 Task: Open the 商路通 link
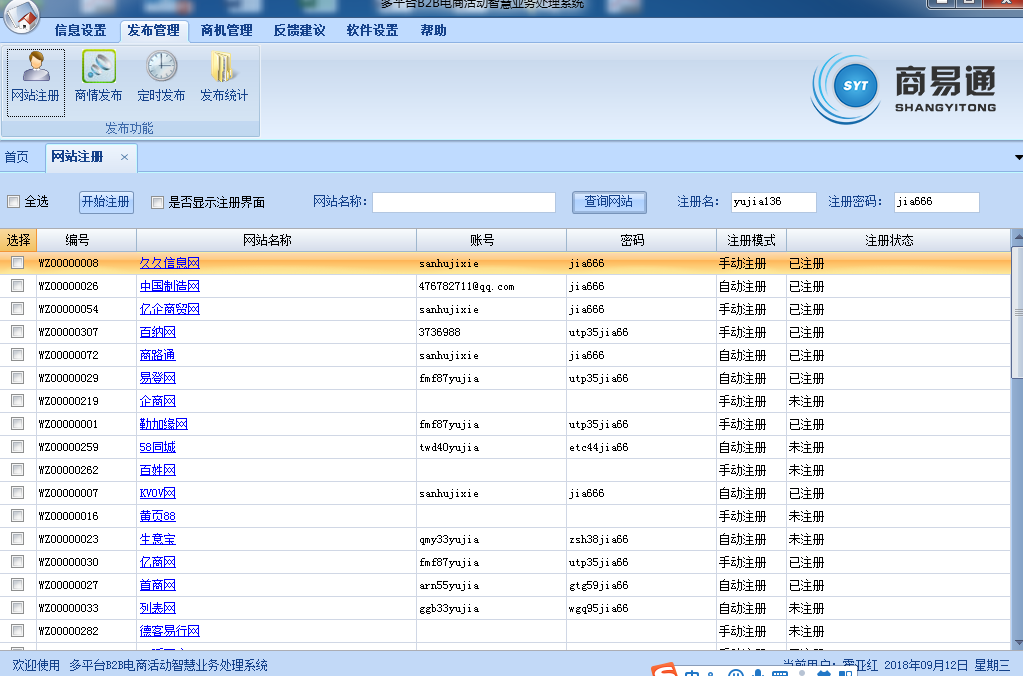(x=158, y=355)
